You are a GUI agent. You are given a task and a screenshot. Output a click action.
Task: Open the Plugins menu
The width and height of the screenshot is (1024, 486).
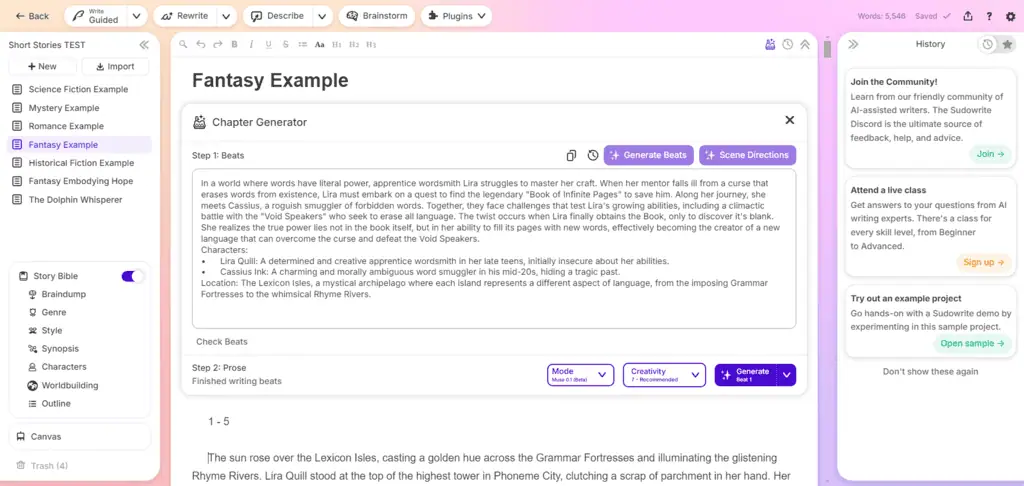point(456,16)
